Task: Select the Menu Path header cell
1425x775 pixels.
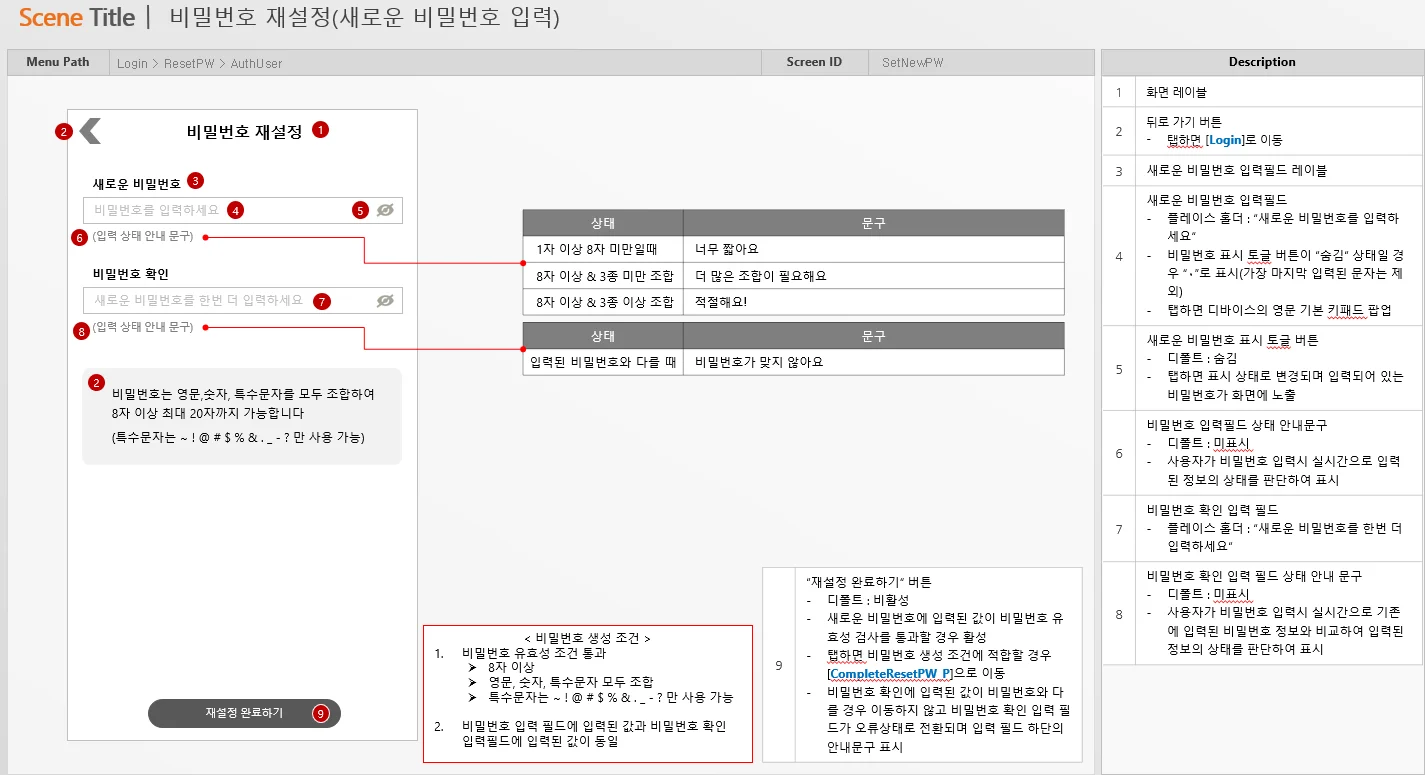Action: tap(58, 62)
